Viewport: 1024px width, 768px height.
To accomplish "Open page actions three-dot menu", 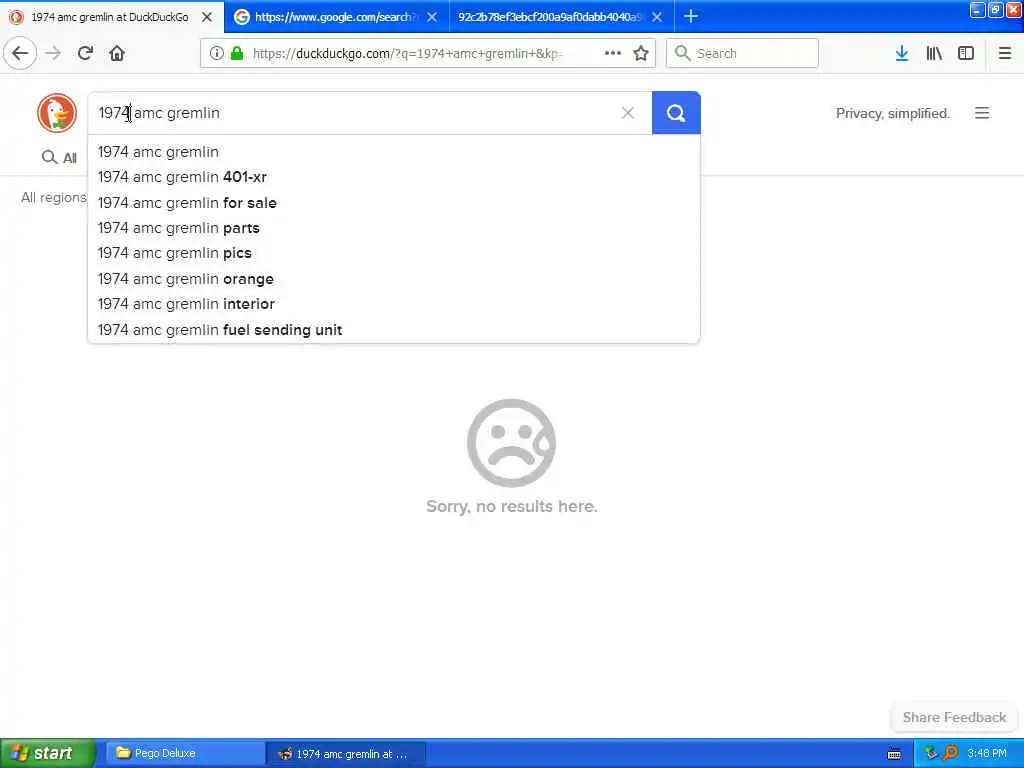I will point(613,54).
